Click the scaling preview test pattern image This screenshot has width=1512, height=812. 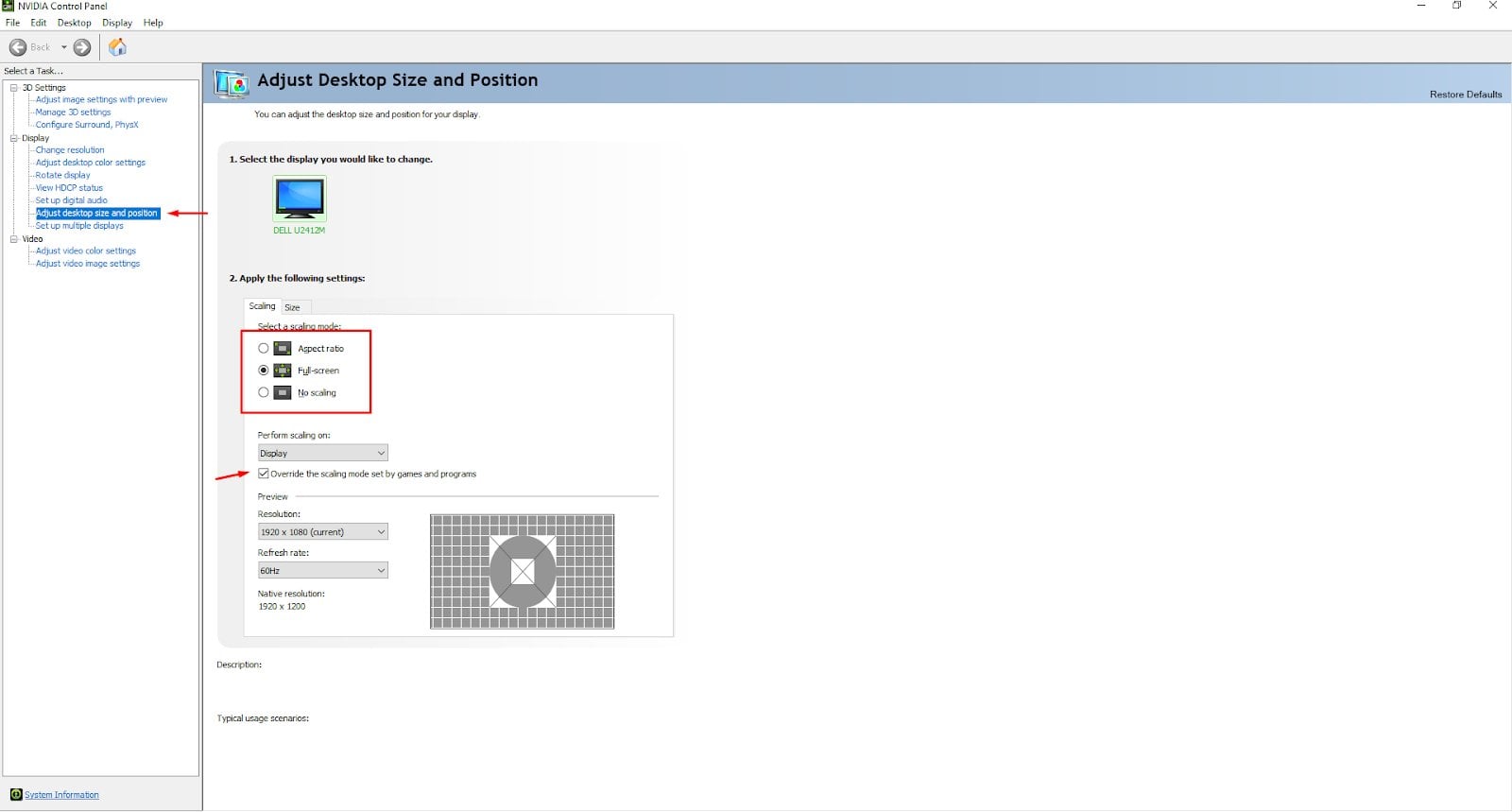coord(522,572)
